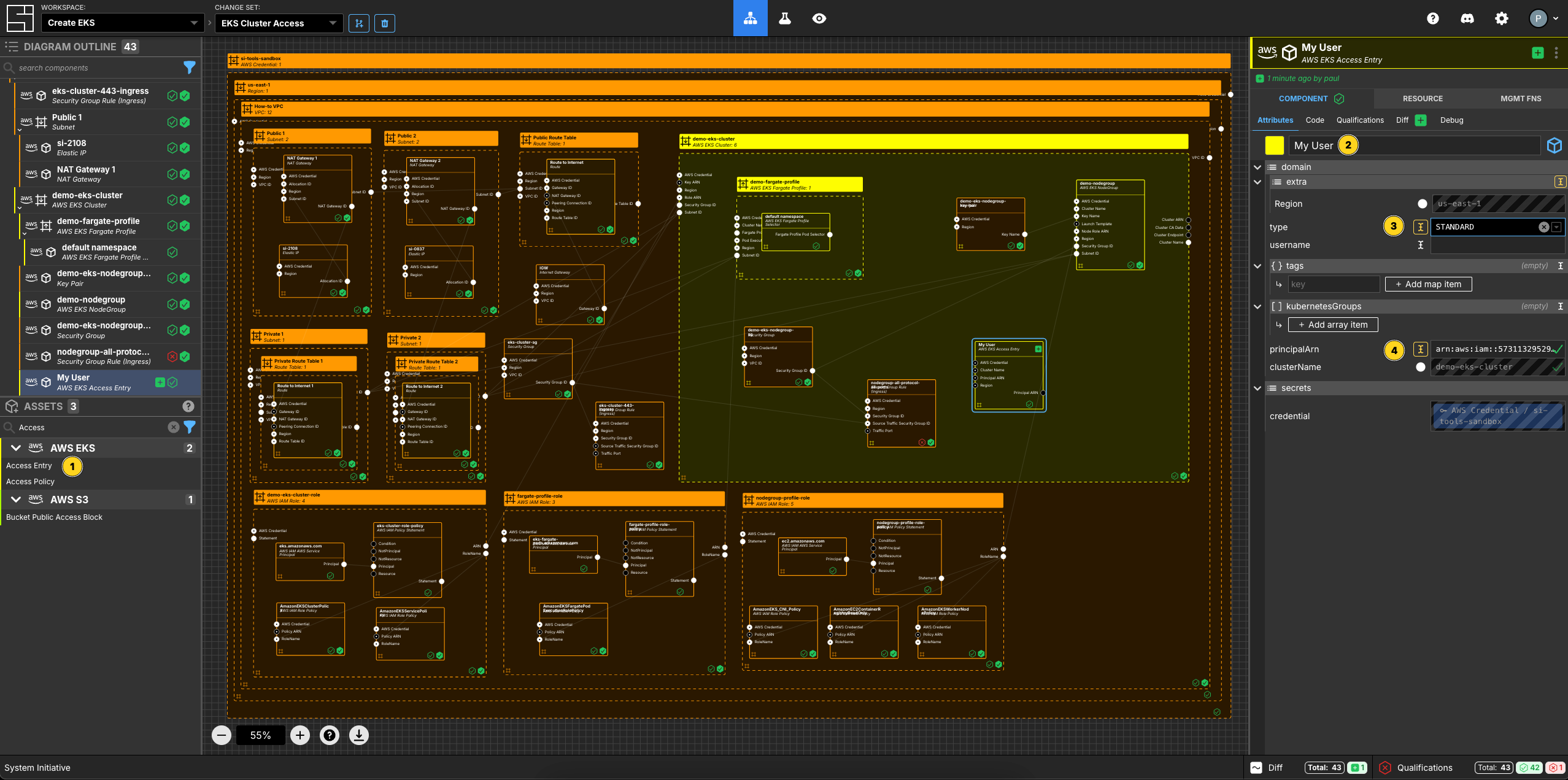Collapse the AWS S3 asset group
Screen dimensions: 1568x780
16,500
